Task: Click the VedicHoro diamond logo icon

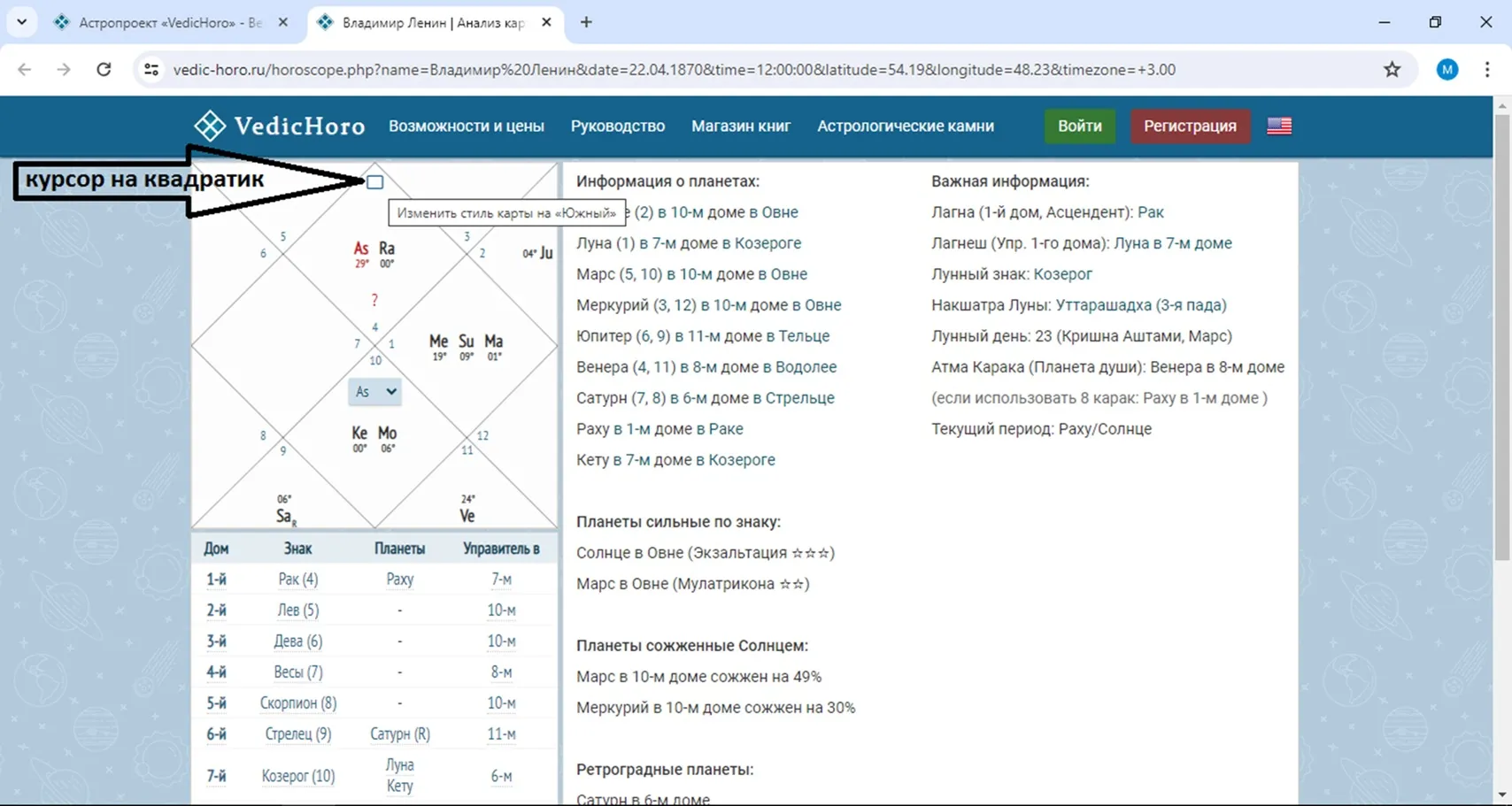Action: point(210,126)
